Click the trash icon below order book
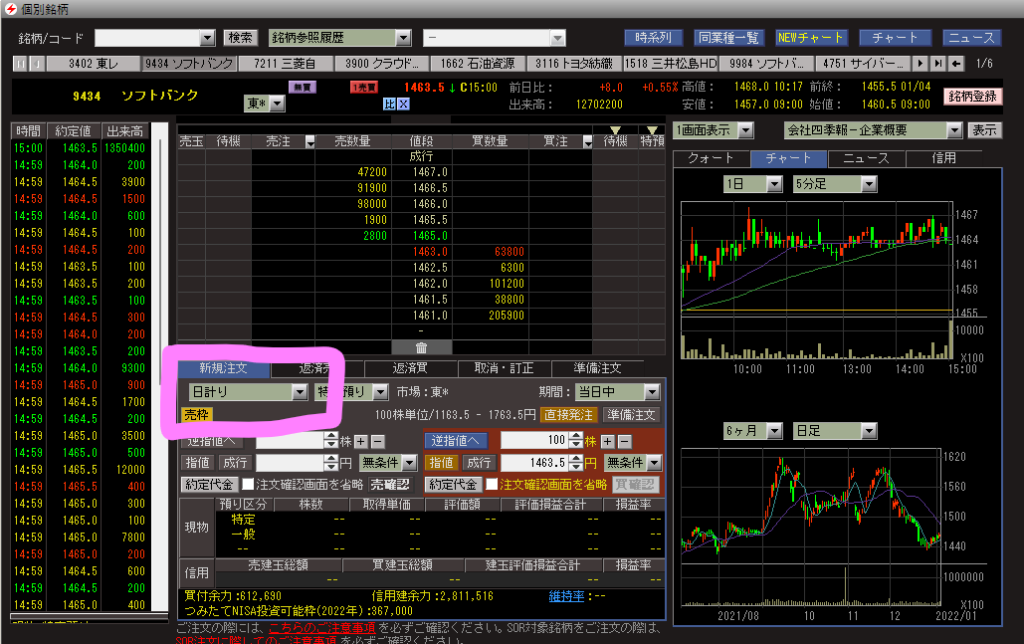This screenshot has width=1024, height=644. click(421, 347)
